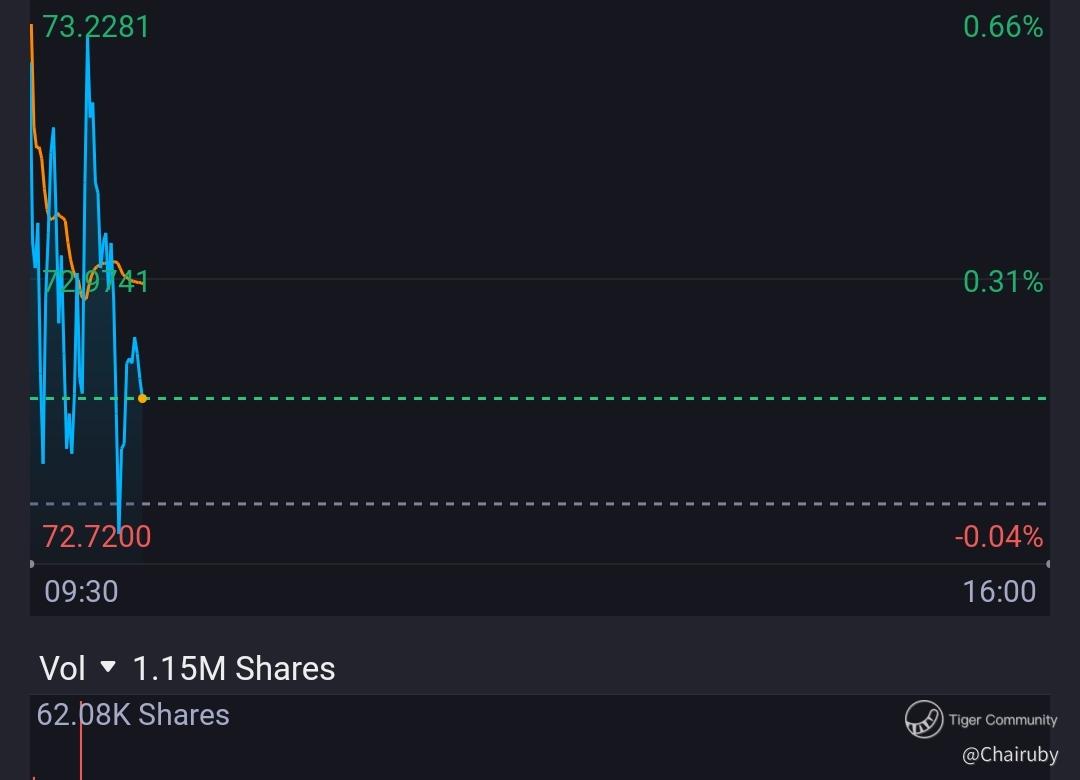
Task: Click the 73.2281 high price label
Action: [x=96, y=26]
